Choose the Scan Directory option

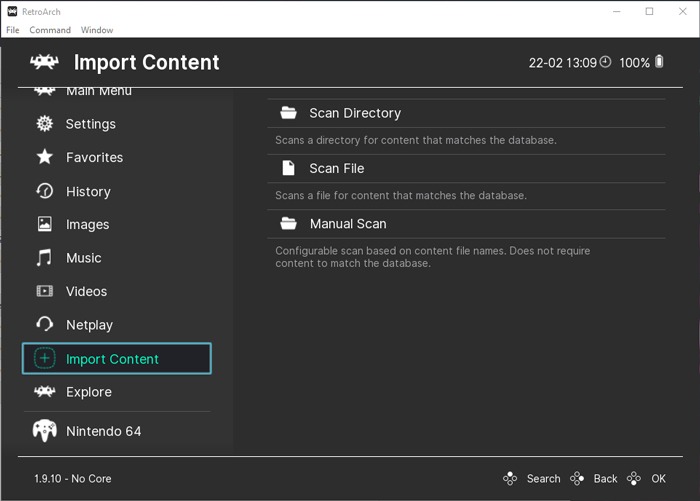click(466, 113)
